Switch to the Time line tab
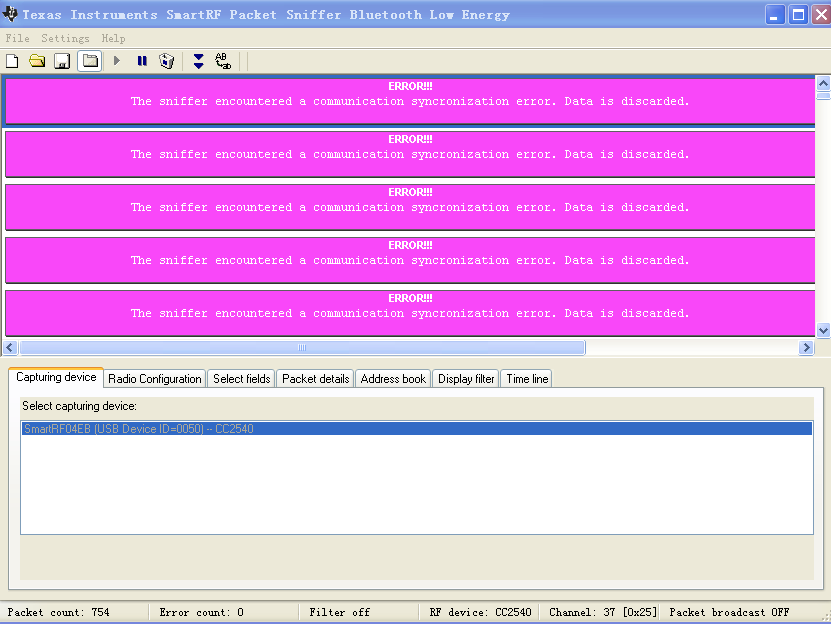Image resolution: width=831 pixels, height=624 pixels. click(x=527, y=379)
